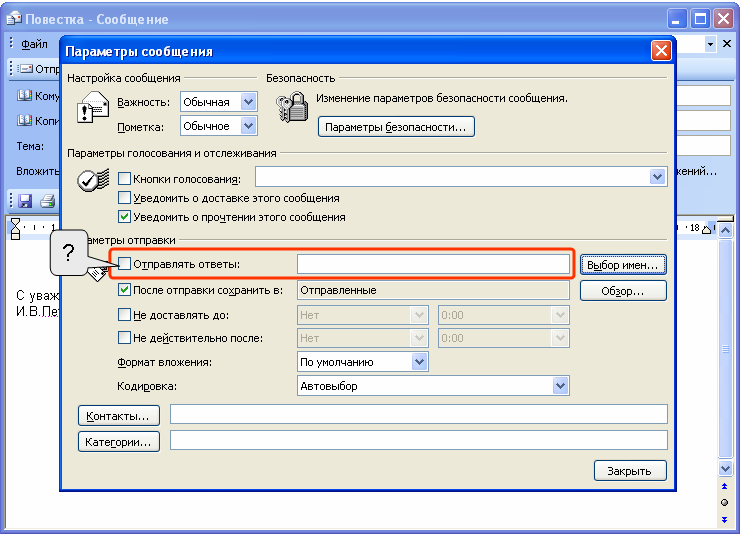Viewport: 742px width, 534px height.
Task: Click the reply-to address input field
Action: click(x=433, y=264)
